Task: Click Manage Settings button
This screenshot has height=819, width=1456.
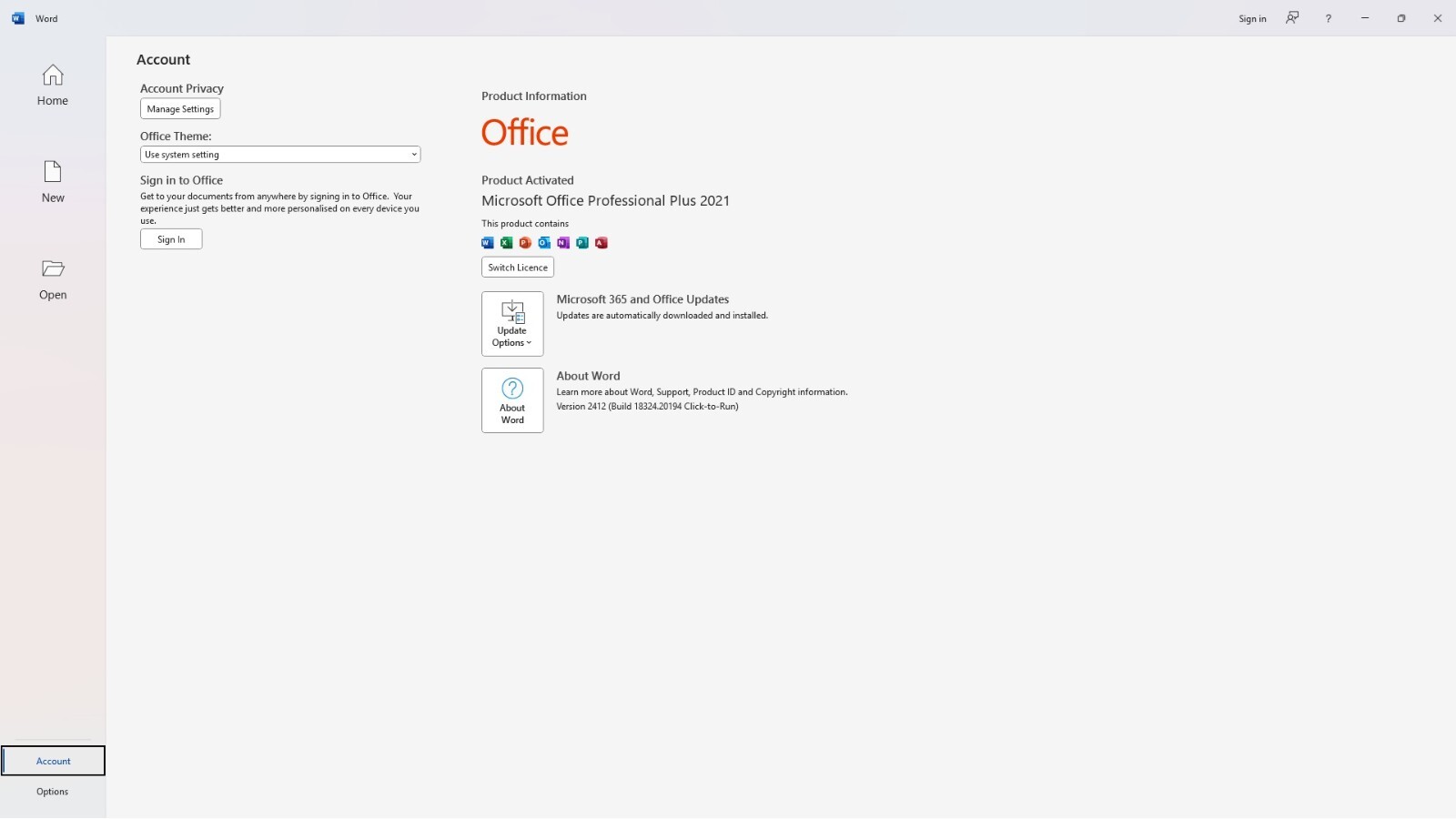Action: pyautogui.click(x=180, y=109)
